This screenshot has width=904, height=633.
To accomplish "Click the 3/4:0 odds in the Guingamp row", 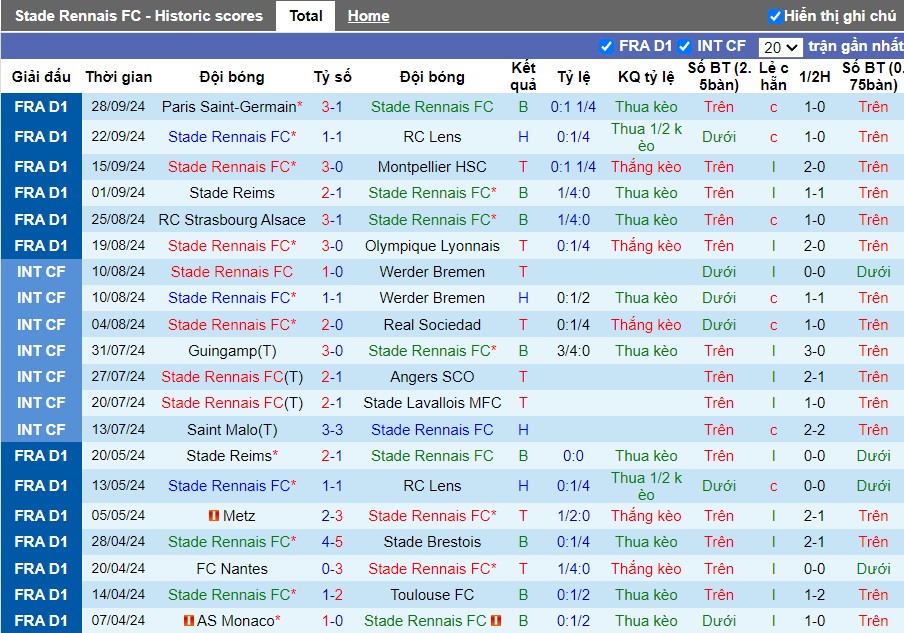I will point(573,351).
